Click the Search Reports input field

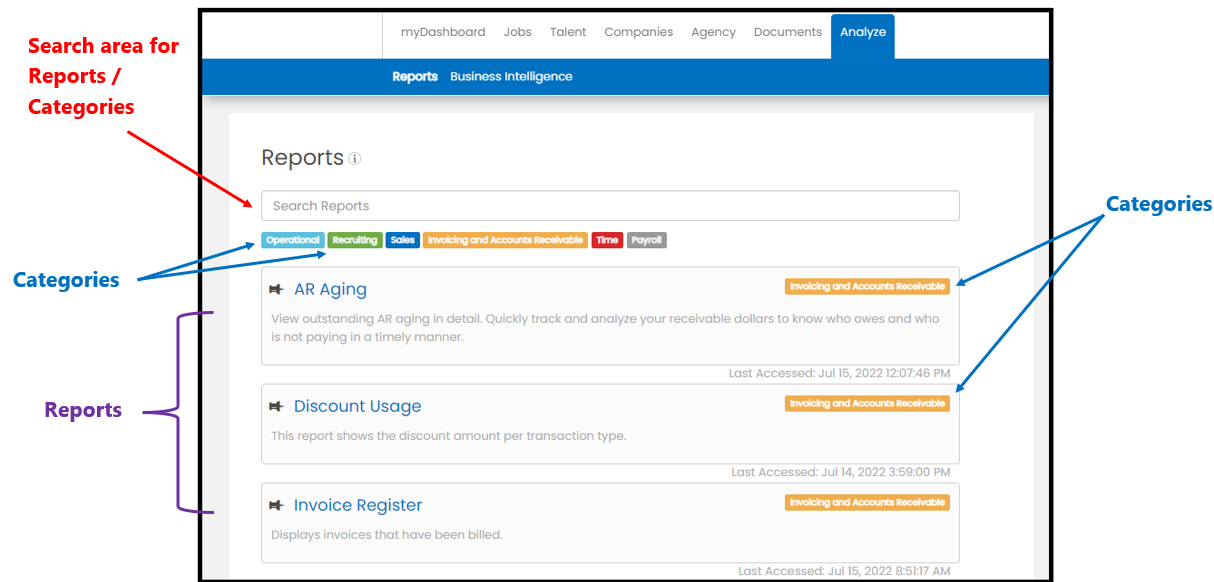coord(610,206)
